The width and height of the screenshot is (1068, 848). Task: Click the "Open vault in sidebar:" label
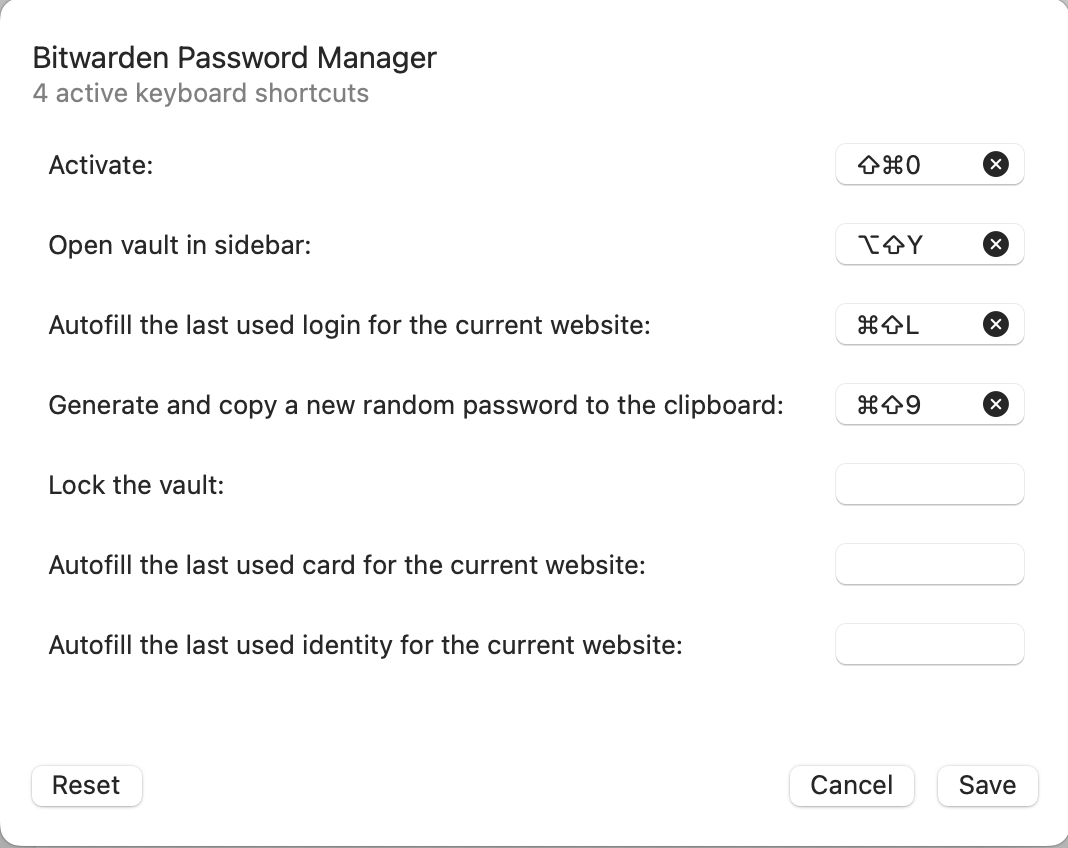pyautogui.click(x=180, y=245)
